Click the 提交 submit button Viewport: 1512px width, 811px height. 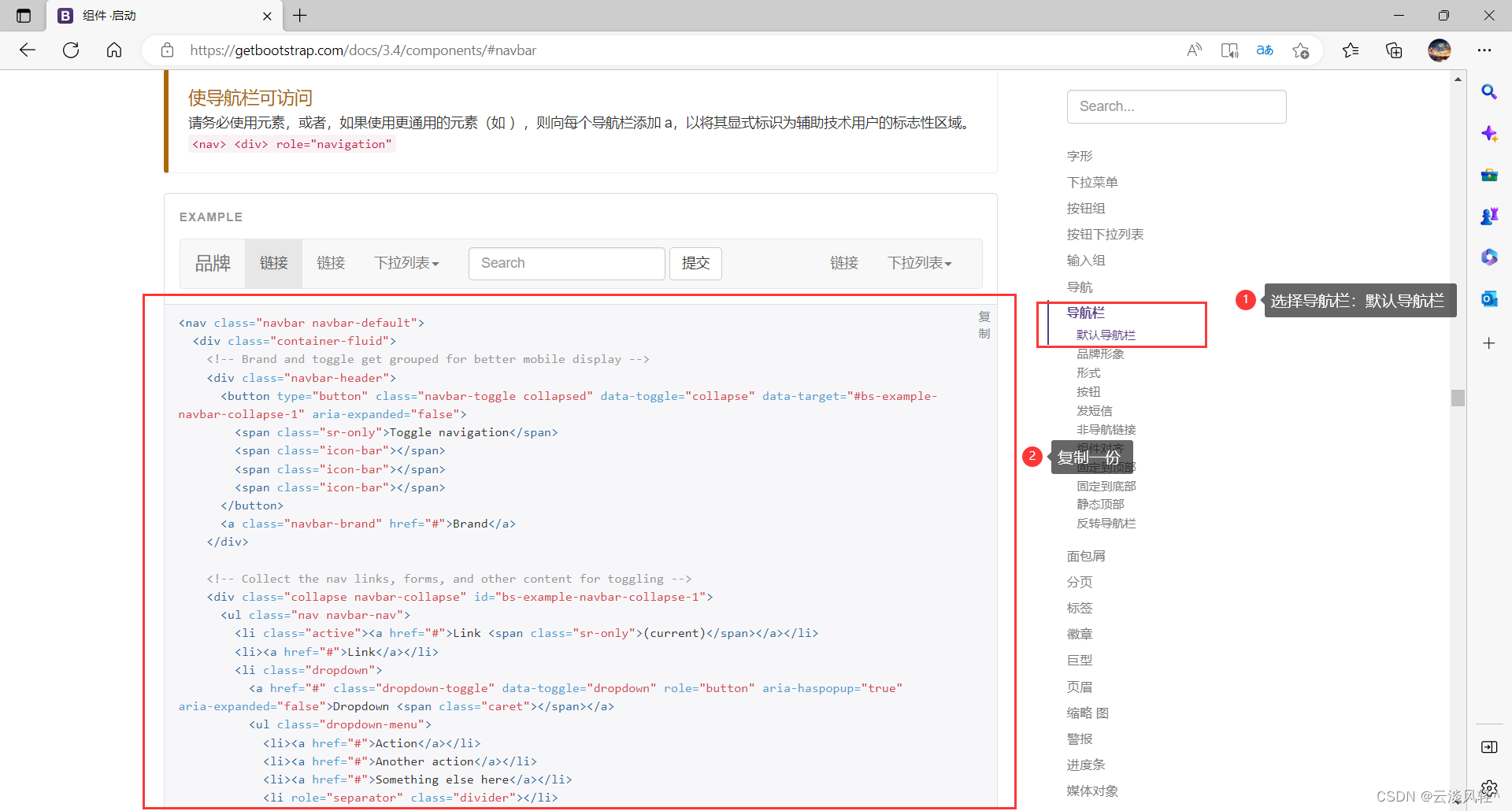click(x=695, y=263)
